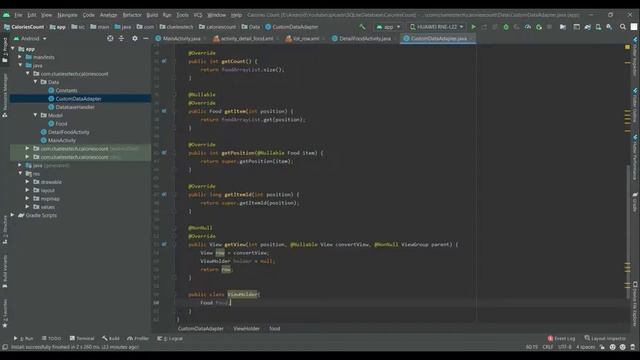Click override gutter icon beside getView
The image size is (640, 360).
(x=164, y=244)
